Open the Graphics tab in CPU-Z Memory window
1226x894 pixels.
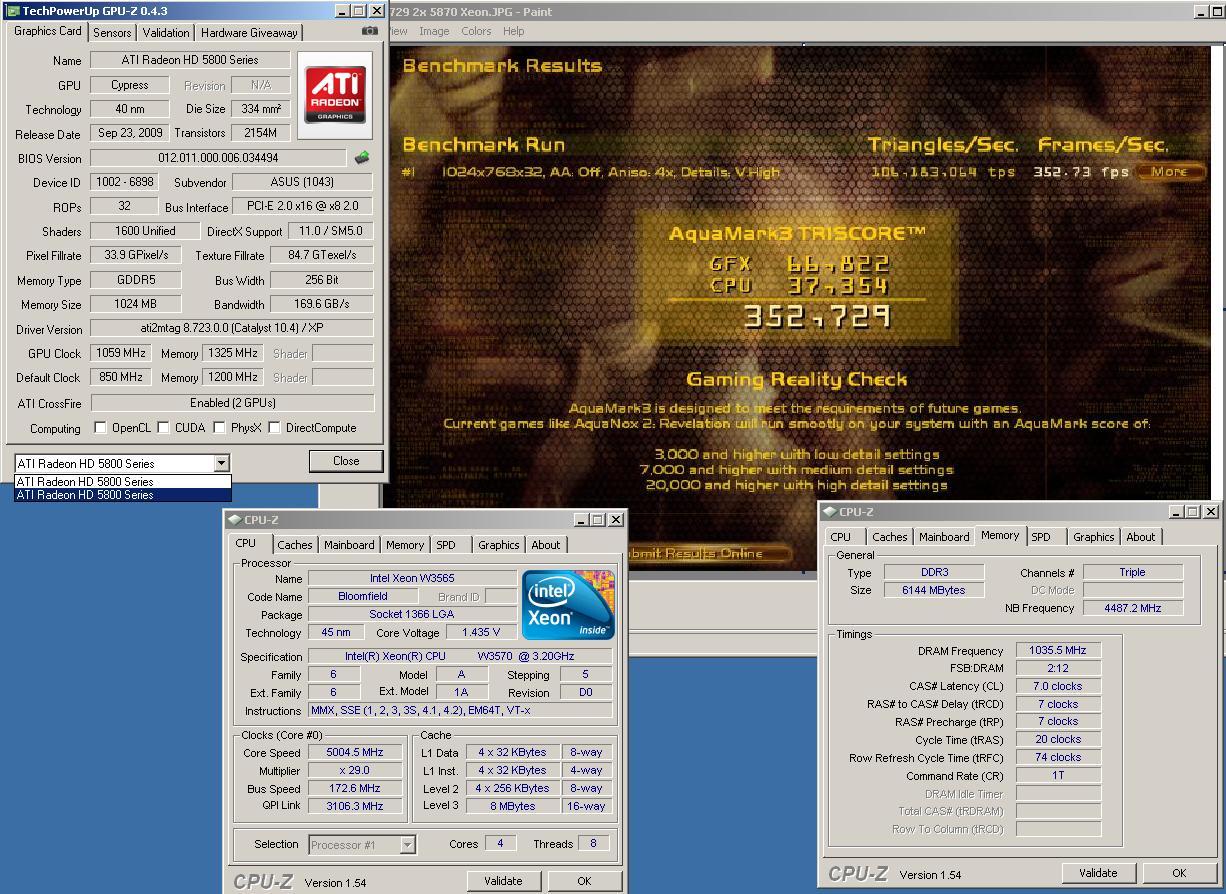pyautogui.click(x=1093, y=537)
